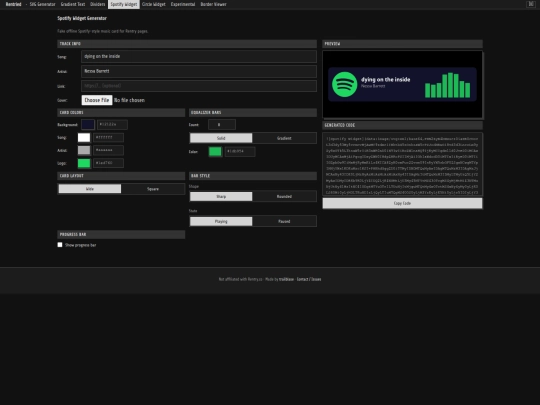Open the Circle Widget tab

[154, 4]
